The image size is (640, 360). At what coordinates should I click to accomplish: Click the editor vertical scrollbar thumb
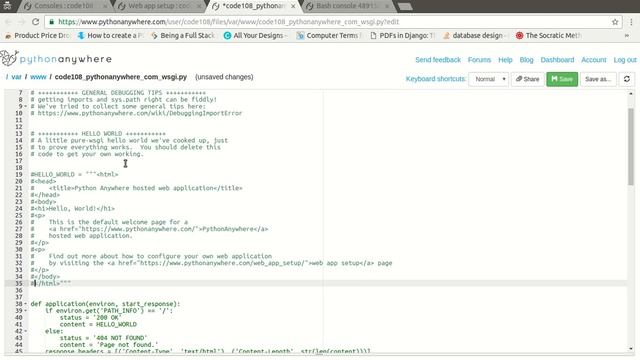pos(631,146)
